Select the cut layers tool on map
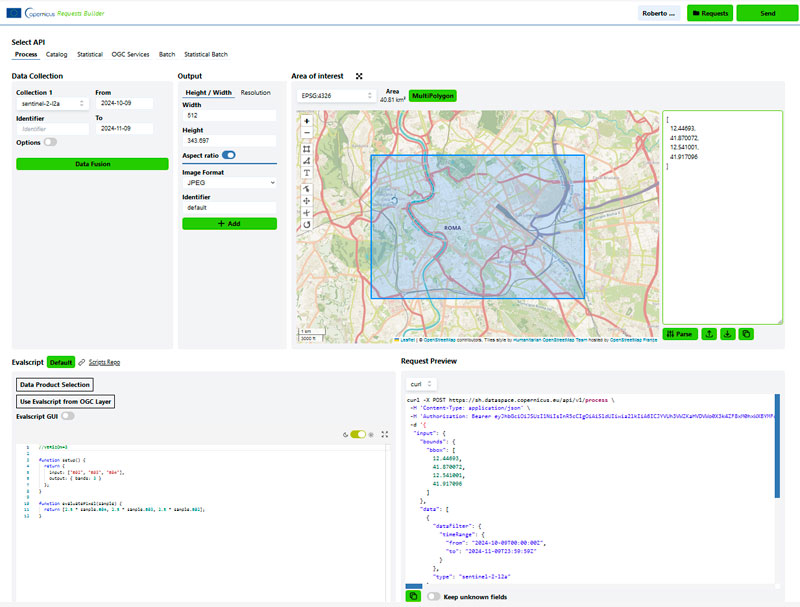Screen dimensions: 800x607 tap(307, 213)
